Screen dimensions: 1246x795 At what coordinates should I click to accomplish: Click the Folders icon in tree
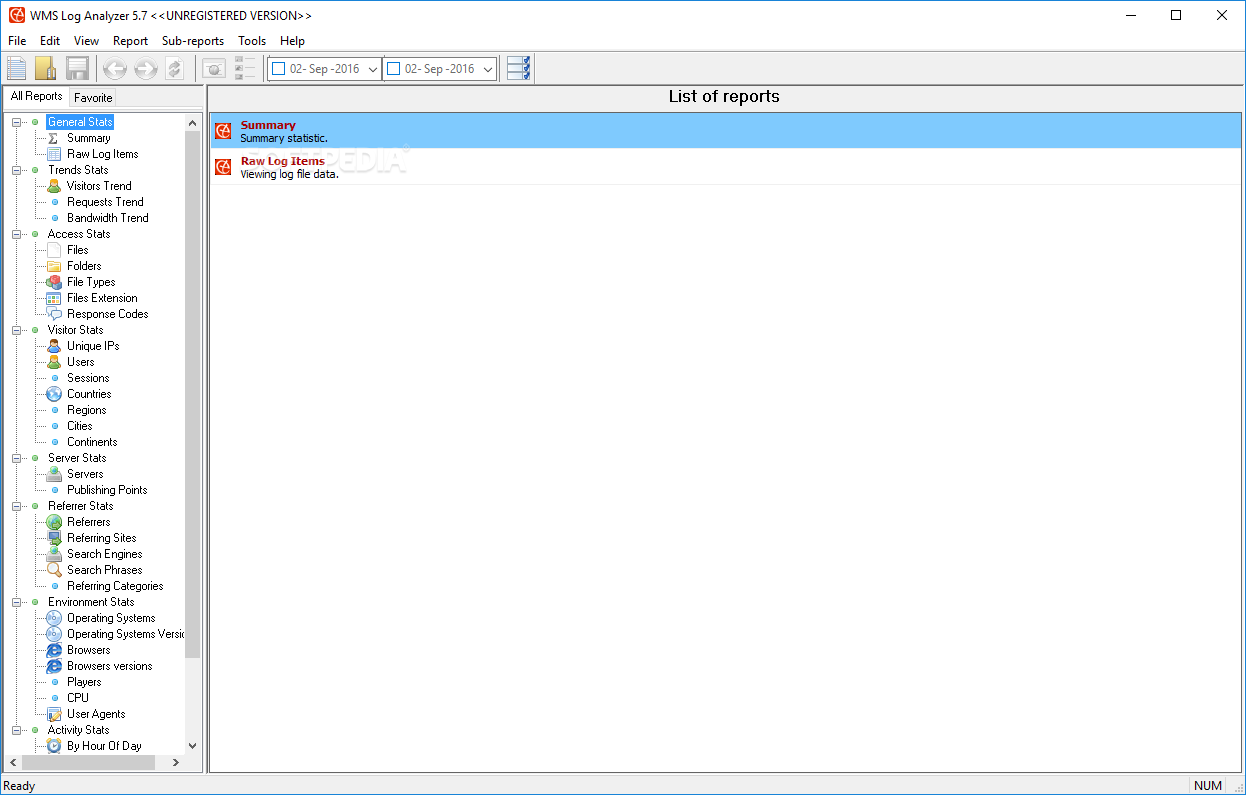tap(54, 266)
